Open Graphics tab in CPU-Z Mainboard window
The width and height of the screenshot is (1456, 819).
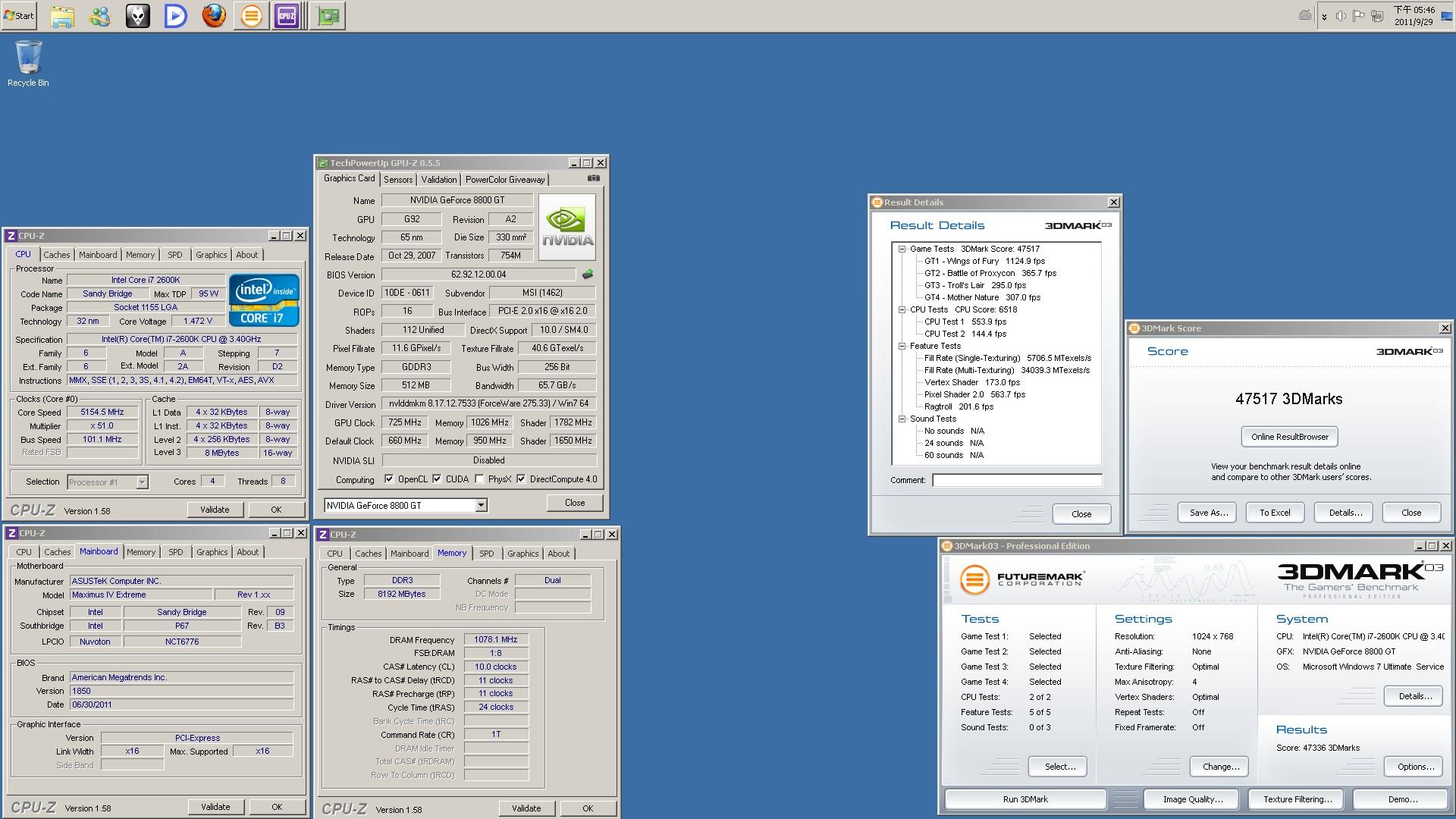212,552
